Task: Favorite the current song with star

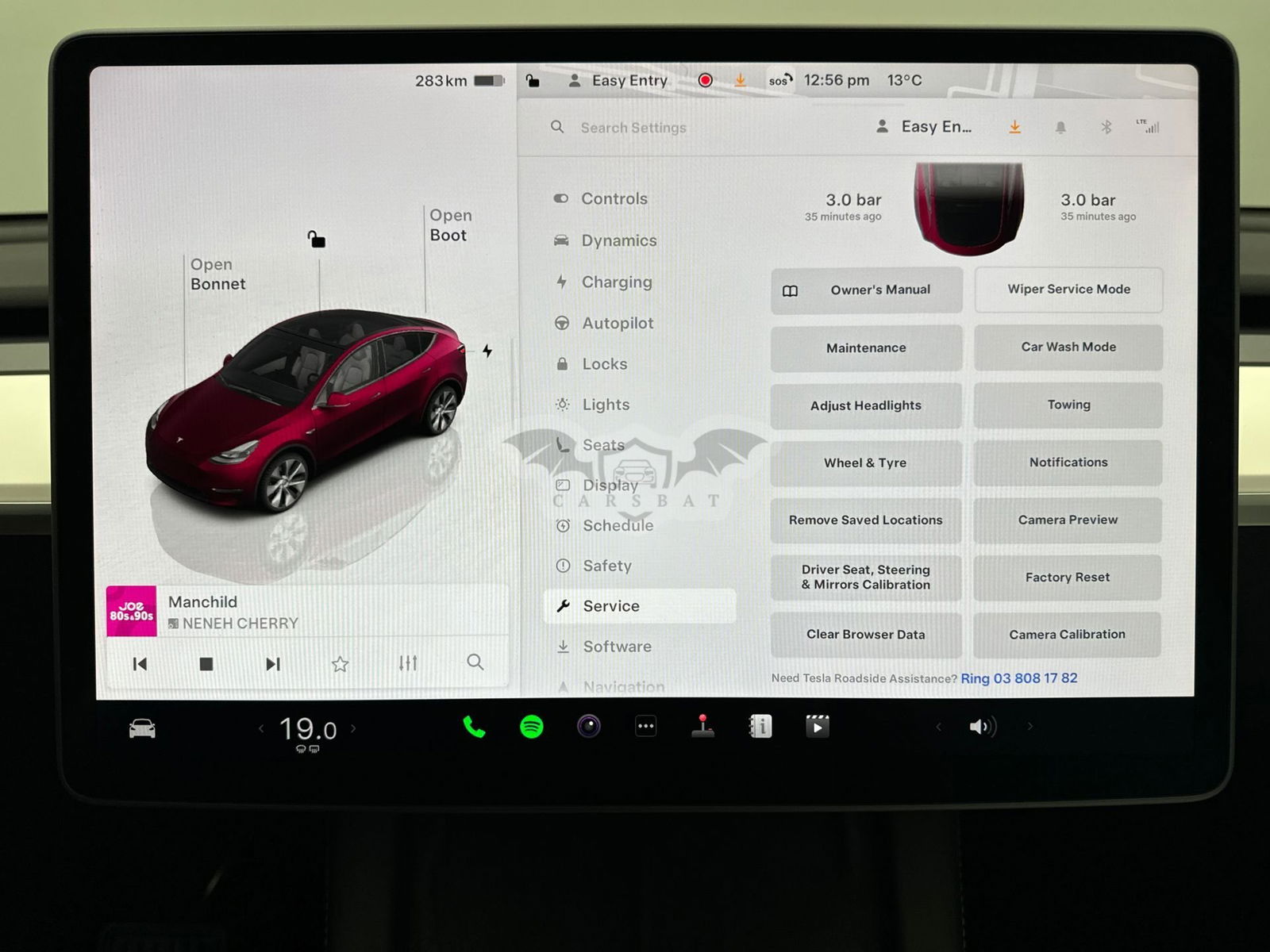Action: pos(340,664)
